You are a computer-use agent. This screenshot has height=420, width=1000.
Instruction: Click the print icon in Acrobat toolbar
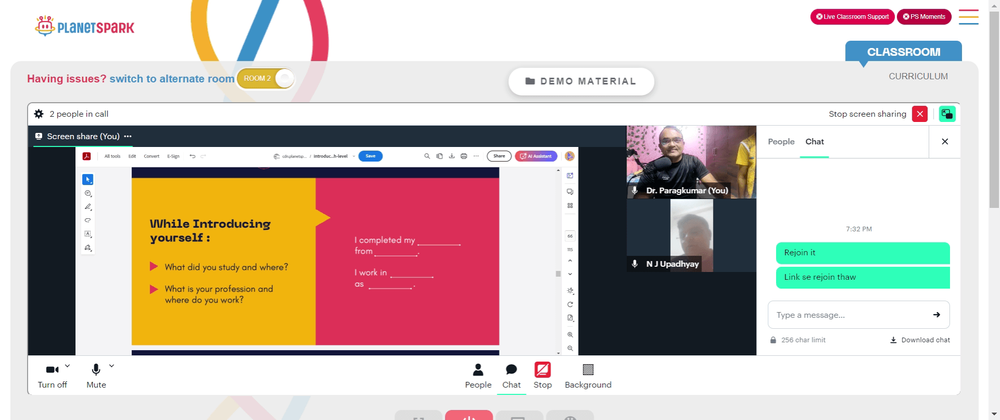tap(464, 156)
